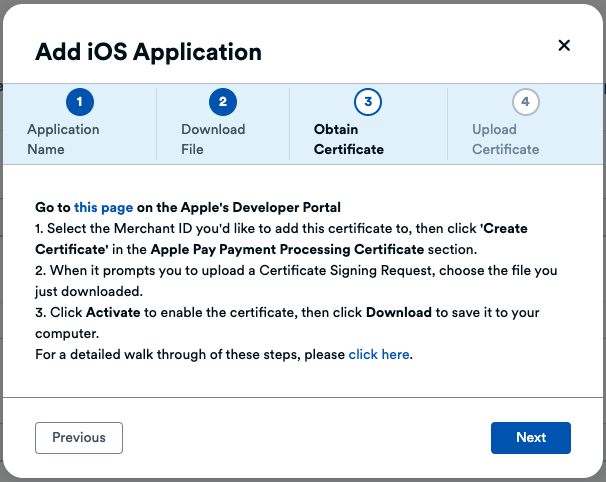
Task: Click the bold 'Download' word in instructions
Action: [x=399, y=313]
